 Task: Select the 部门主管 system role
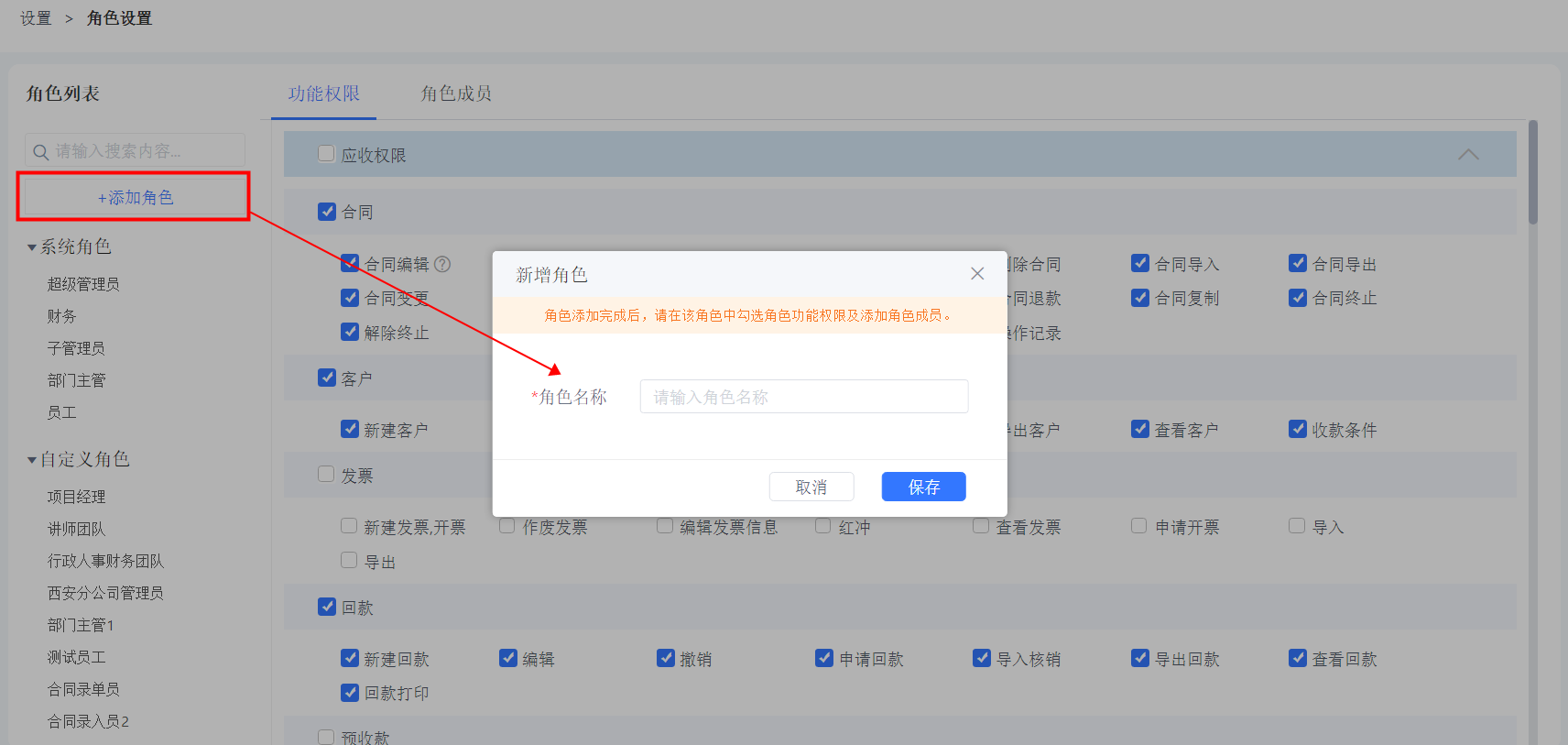[x=76, y=380]
